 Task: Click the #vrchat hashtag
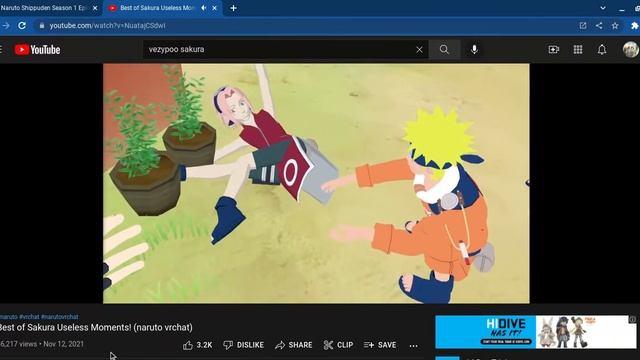[29, 317]
